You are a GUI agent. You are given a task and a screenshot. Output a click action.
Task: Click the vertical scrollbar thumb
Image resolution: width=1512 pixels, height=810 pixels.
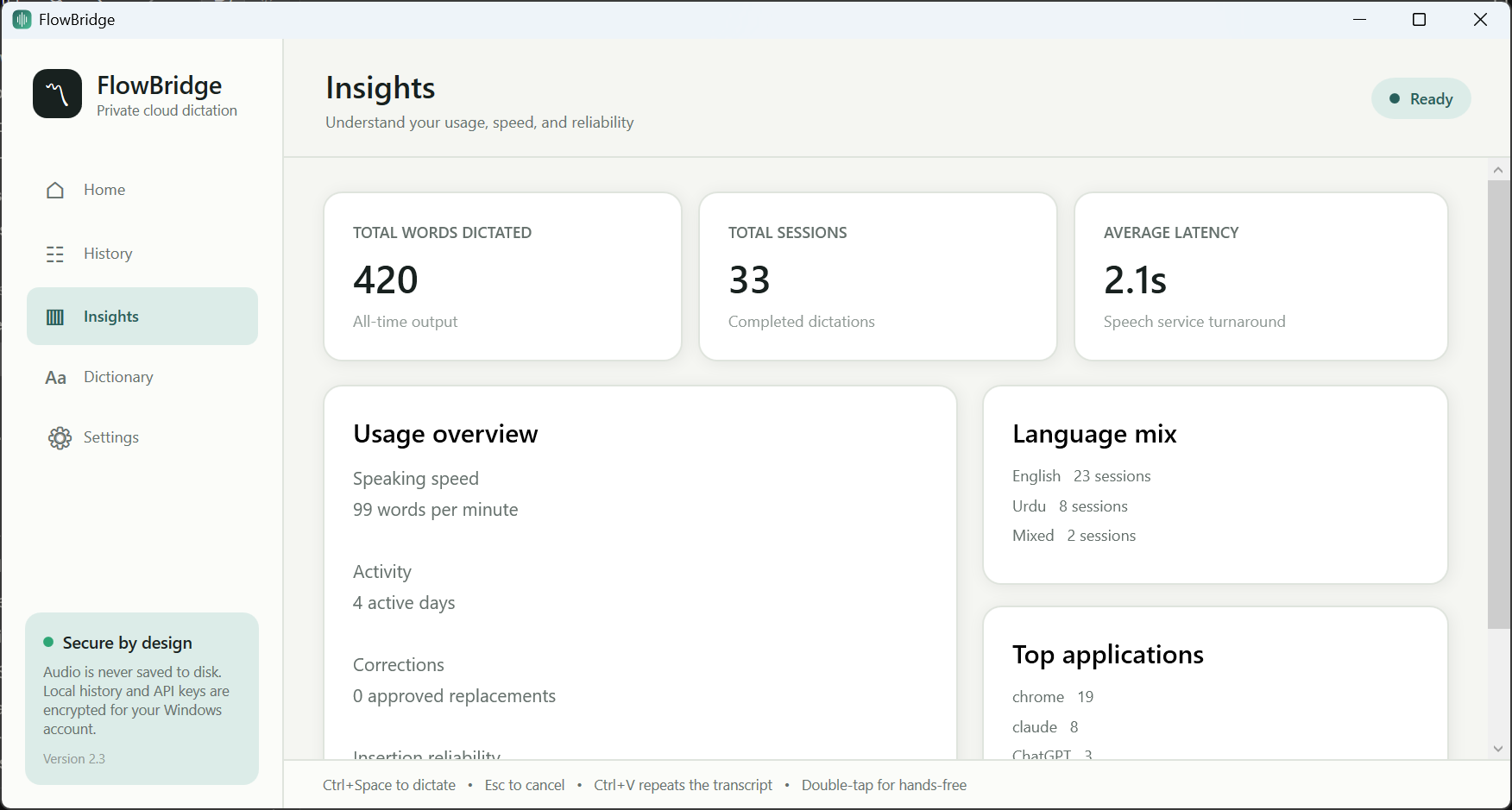pyautogui.click(x=1498, y=405)
